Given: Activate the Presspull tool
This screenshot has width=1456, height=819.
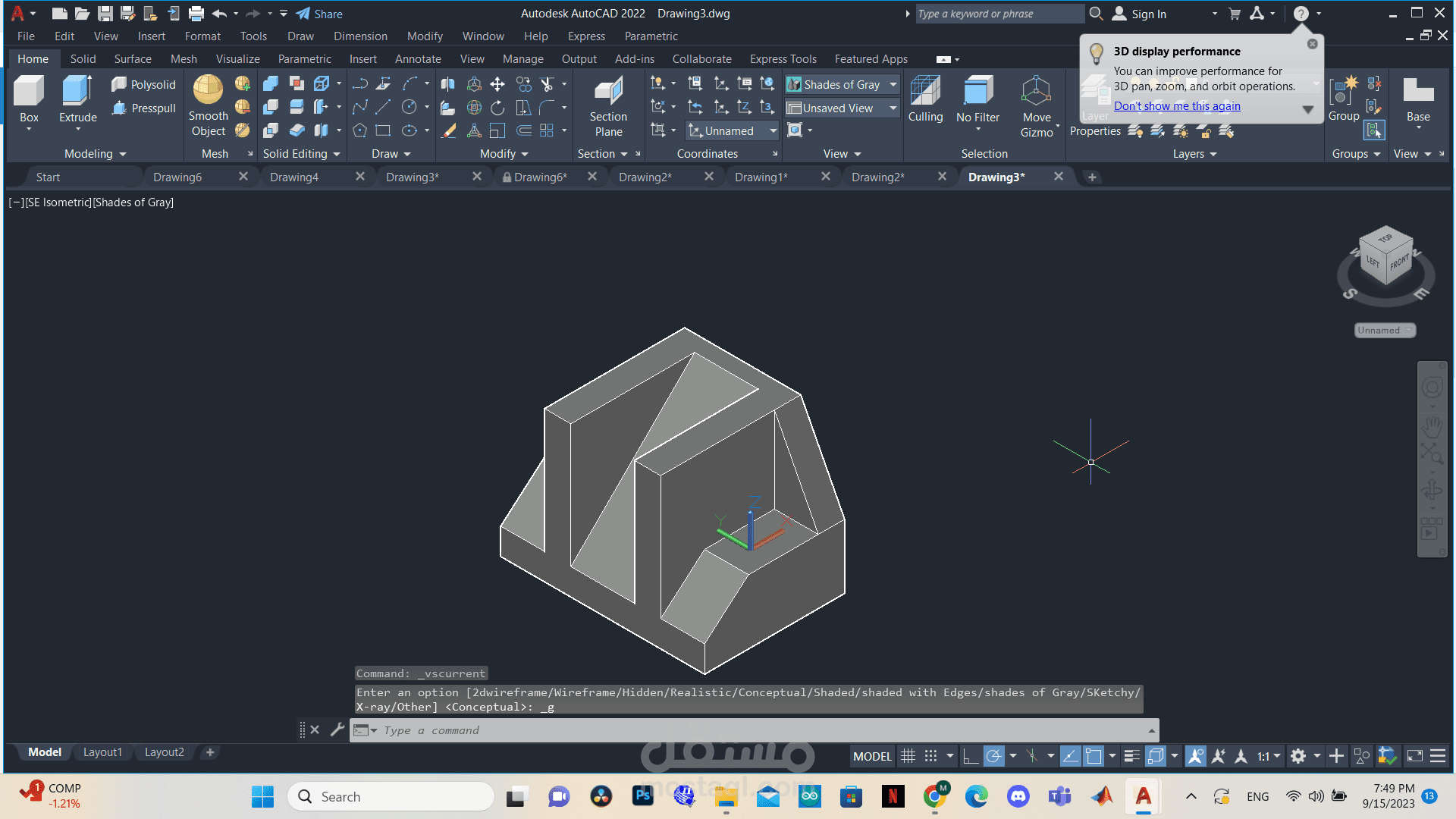Looking at the screenshot, I should 144,108.
